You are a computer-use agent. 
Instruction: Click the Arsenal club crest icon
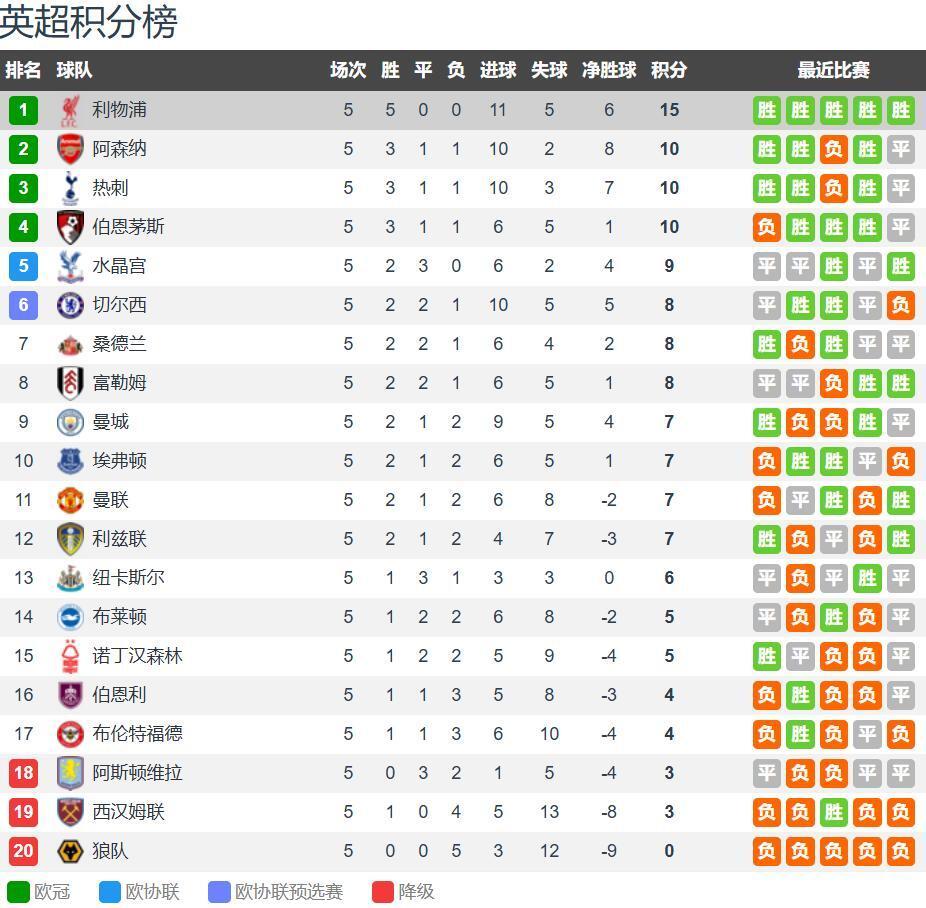coord(70,149)
